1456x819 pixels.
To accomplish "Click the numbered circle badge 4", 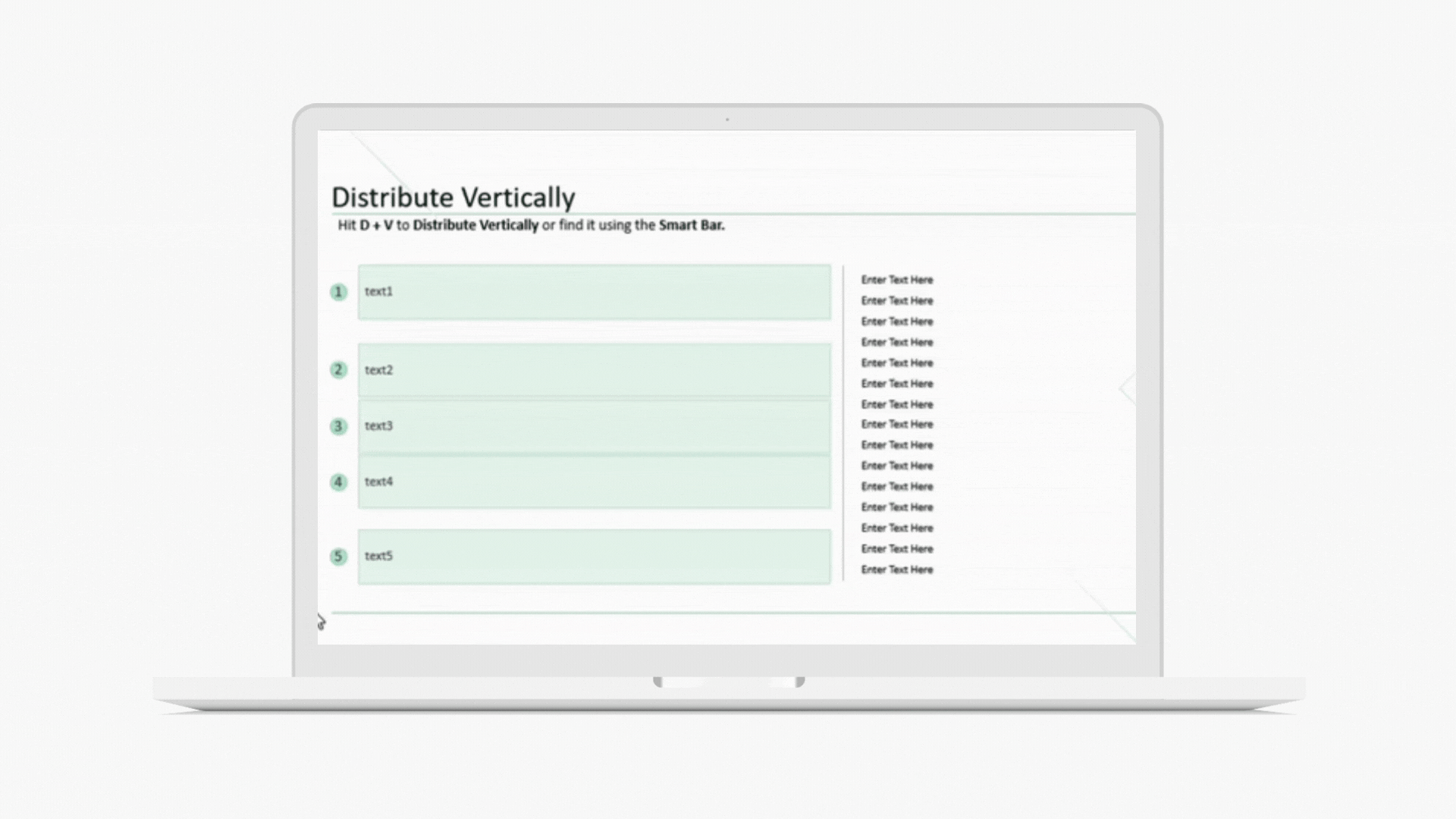I will pyautogui.click(x=338, y=482).
